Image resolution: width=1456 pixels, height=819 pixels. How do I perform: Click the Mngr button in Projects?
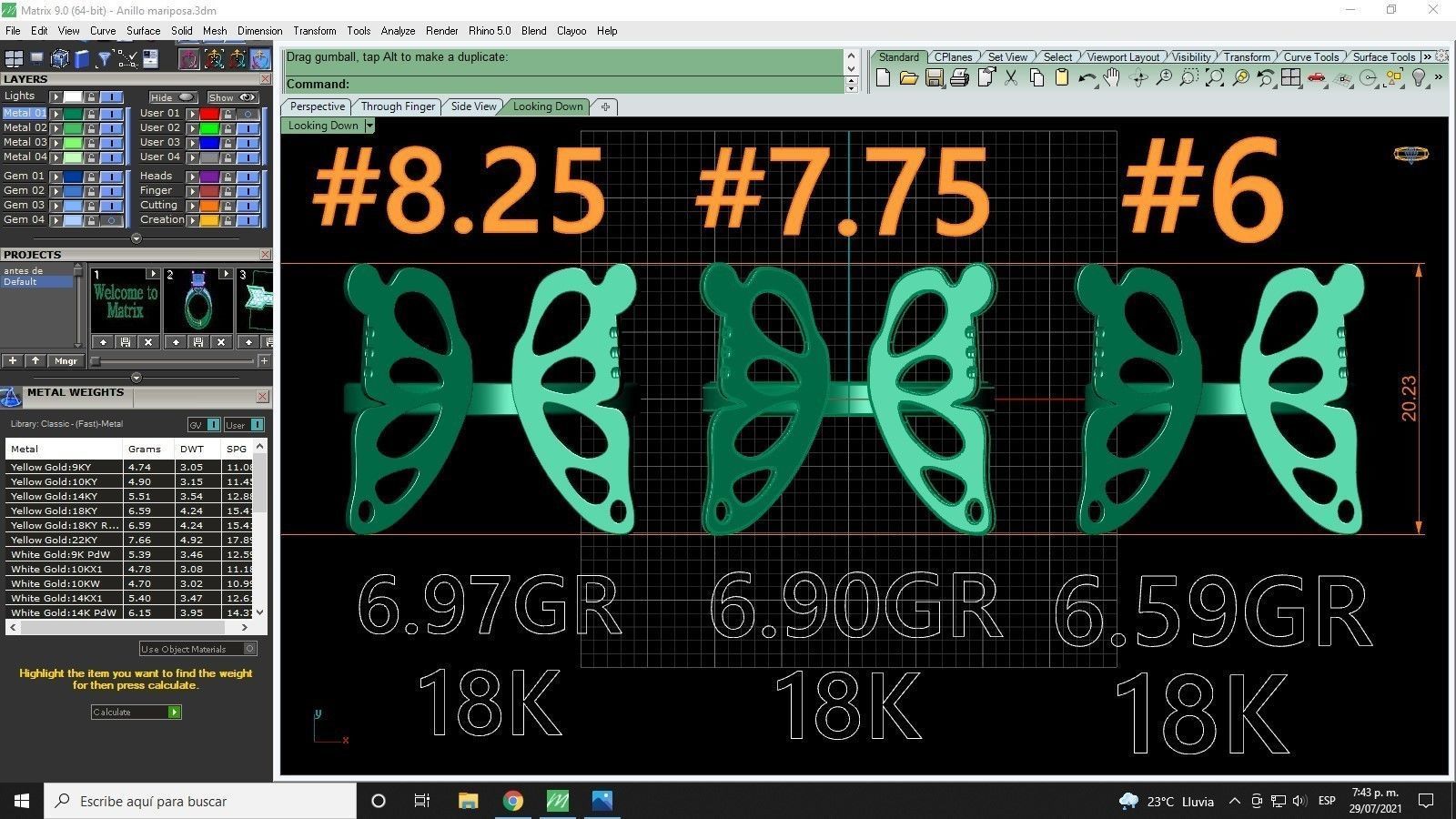point(66,361)
